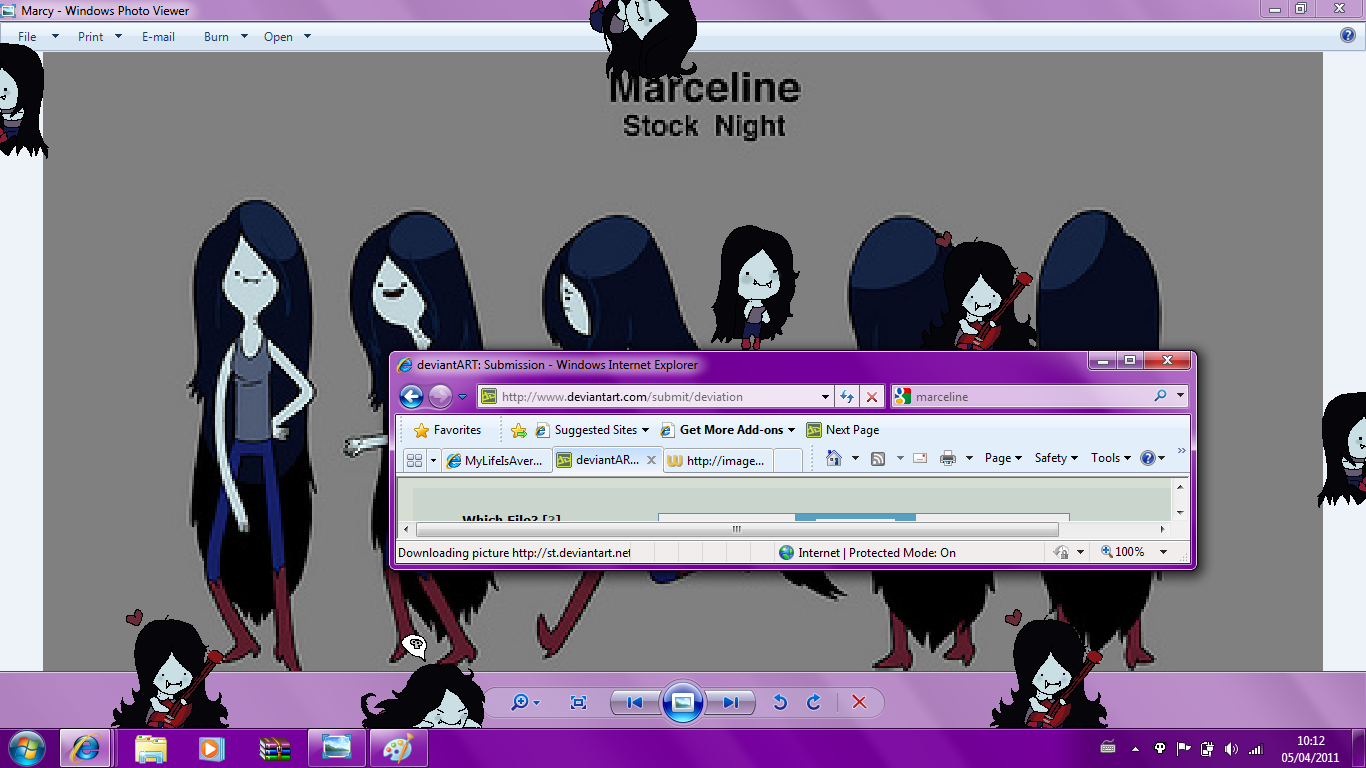The height and width of the screenshot is (768, 1366).
Task: Open Suggested Sites in favorites bar
Action: tap(591, 430)
